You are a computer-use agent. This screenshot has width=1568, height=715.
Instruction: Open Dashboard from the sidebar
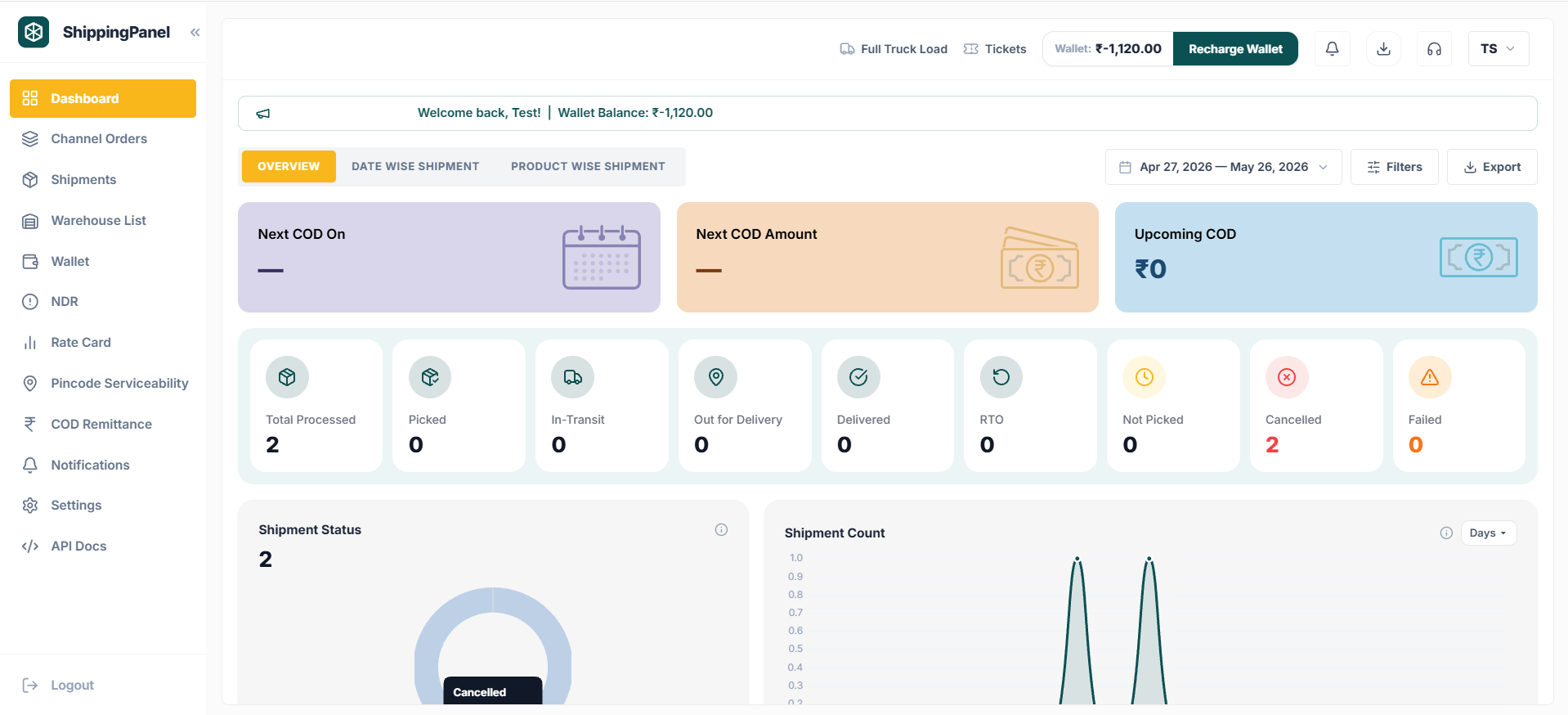pyautogui.click(x=103, y=98)
